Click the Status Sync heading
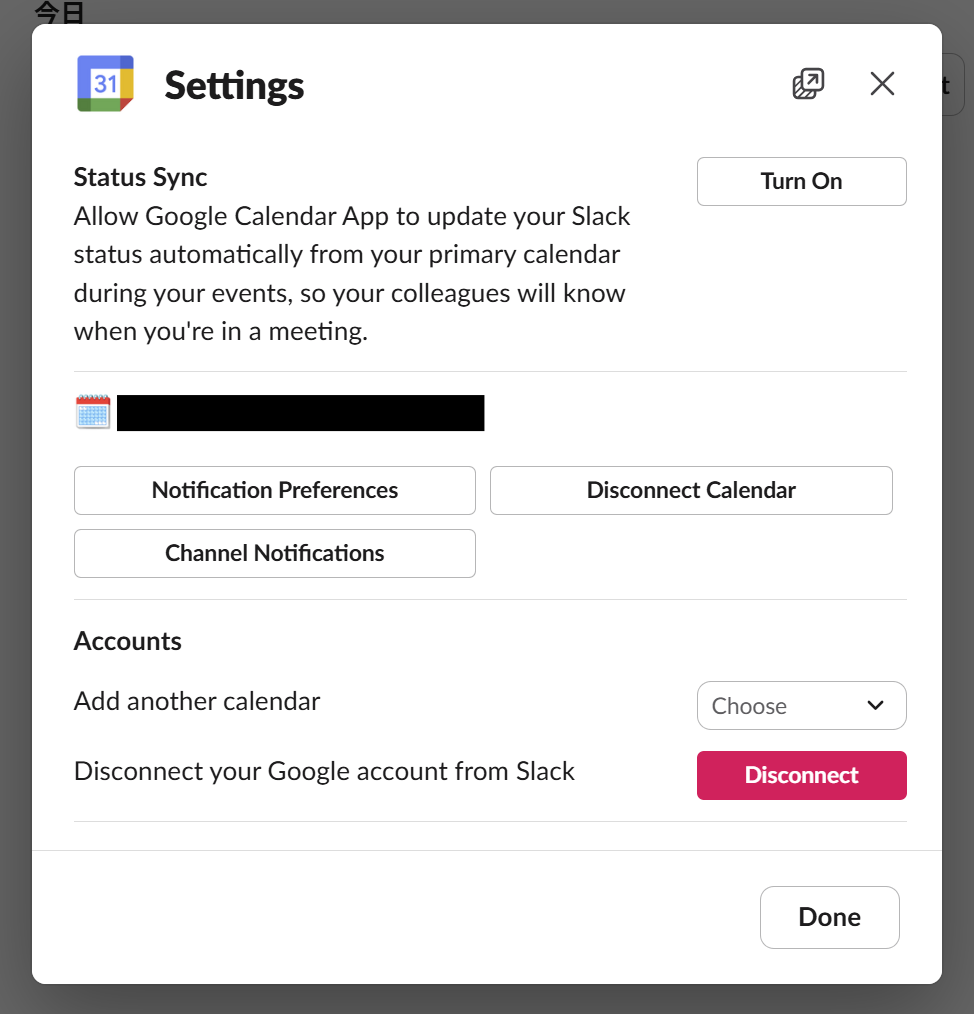The width and height of the screenshot is (974, 1014). (140, 177)
